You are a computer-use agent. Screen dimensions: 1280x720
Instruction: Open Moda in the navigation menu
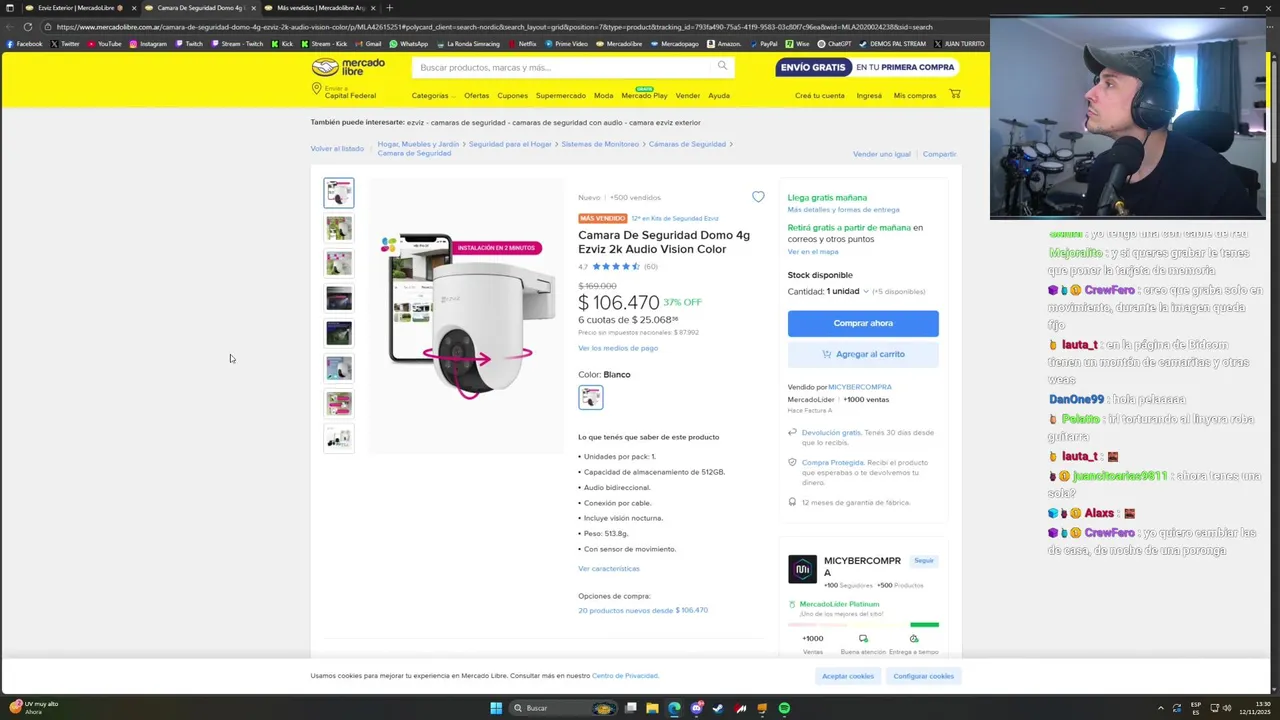[603, 95]
